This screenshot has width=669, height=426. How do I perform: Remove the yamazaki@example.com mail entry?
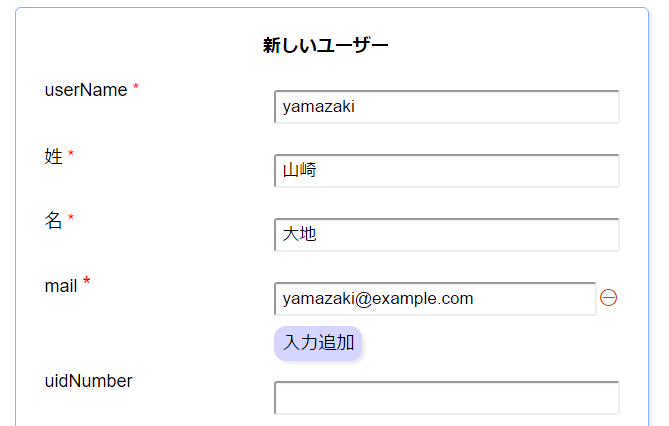(608, 298)
